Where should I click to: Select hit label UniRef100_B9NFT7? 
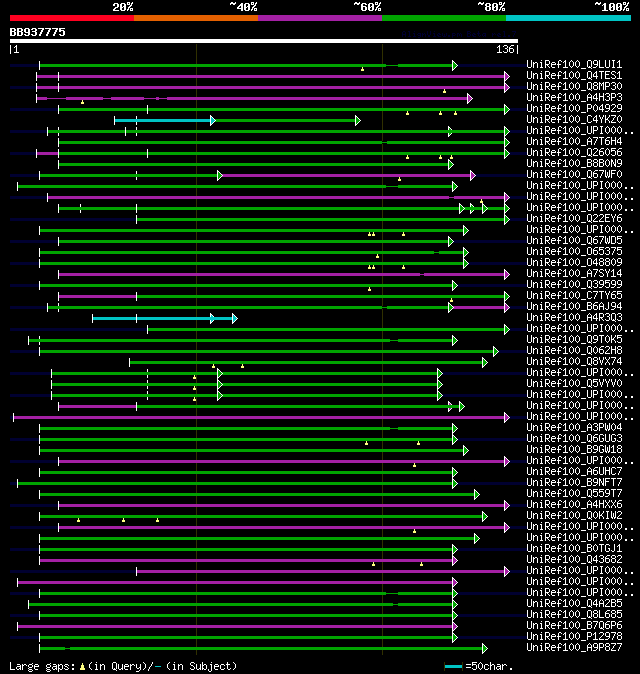(x=574, y=483)
